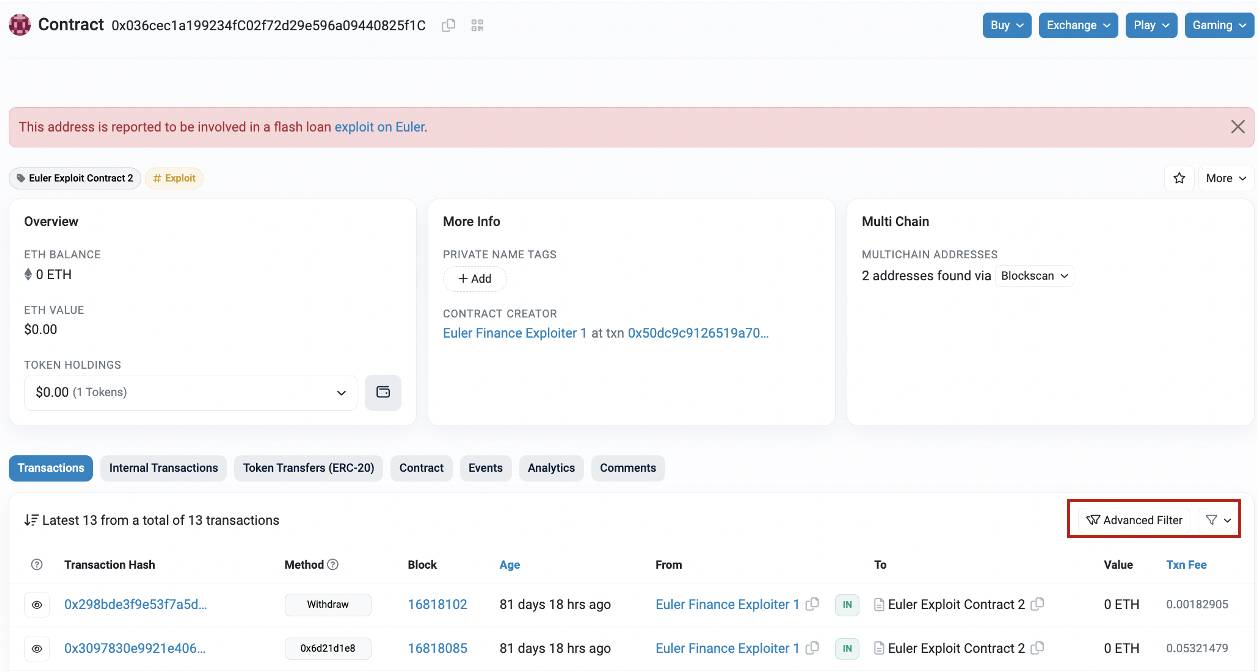Click the IN badge in the Withdraw row
The width and height of the screenshot is (1260, 672).
(x=847, y=604)
